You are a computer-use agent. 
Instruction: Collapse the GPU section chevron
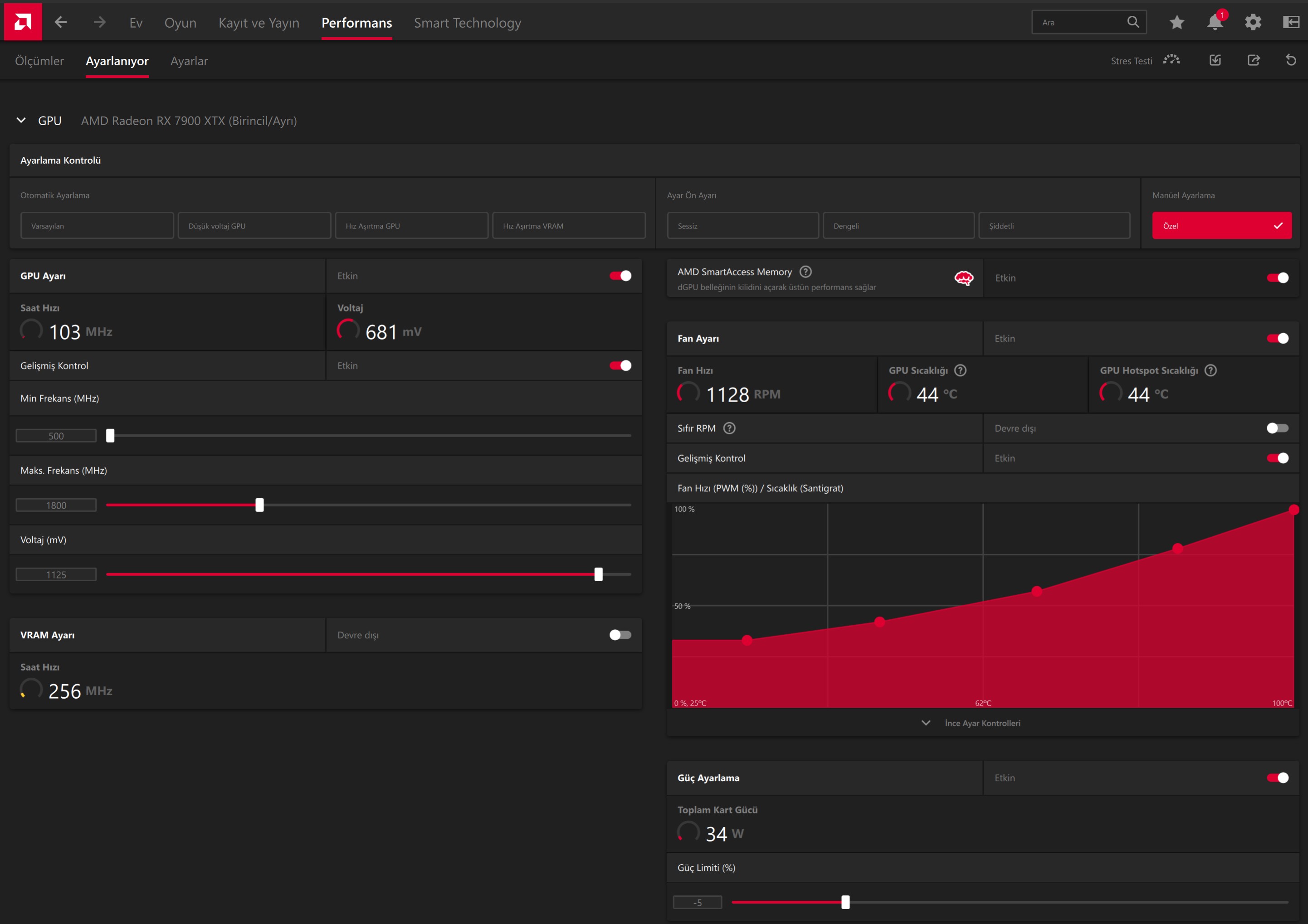click(x=21, y=120)
